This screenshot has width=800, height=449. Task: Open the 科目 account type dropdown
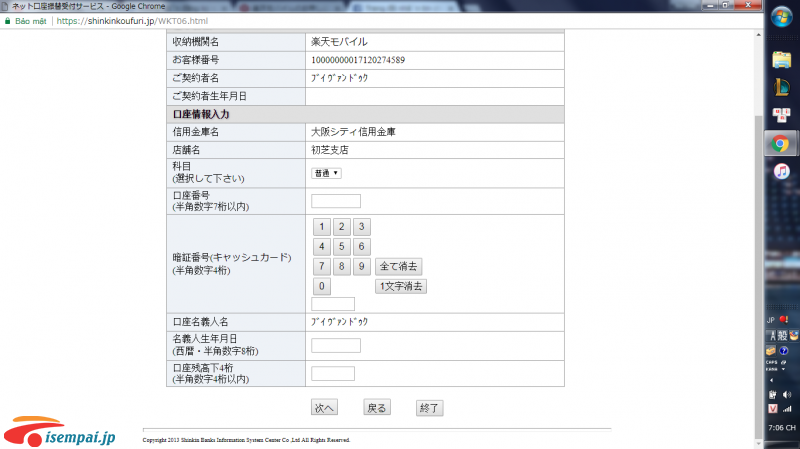(326, 173)
